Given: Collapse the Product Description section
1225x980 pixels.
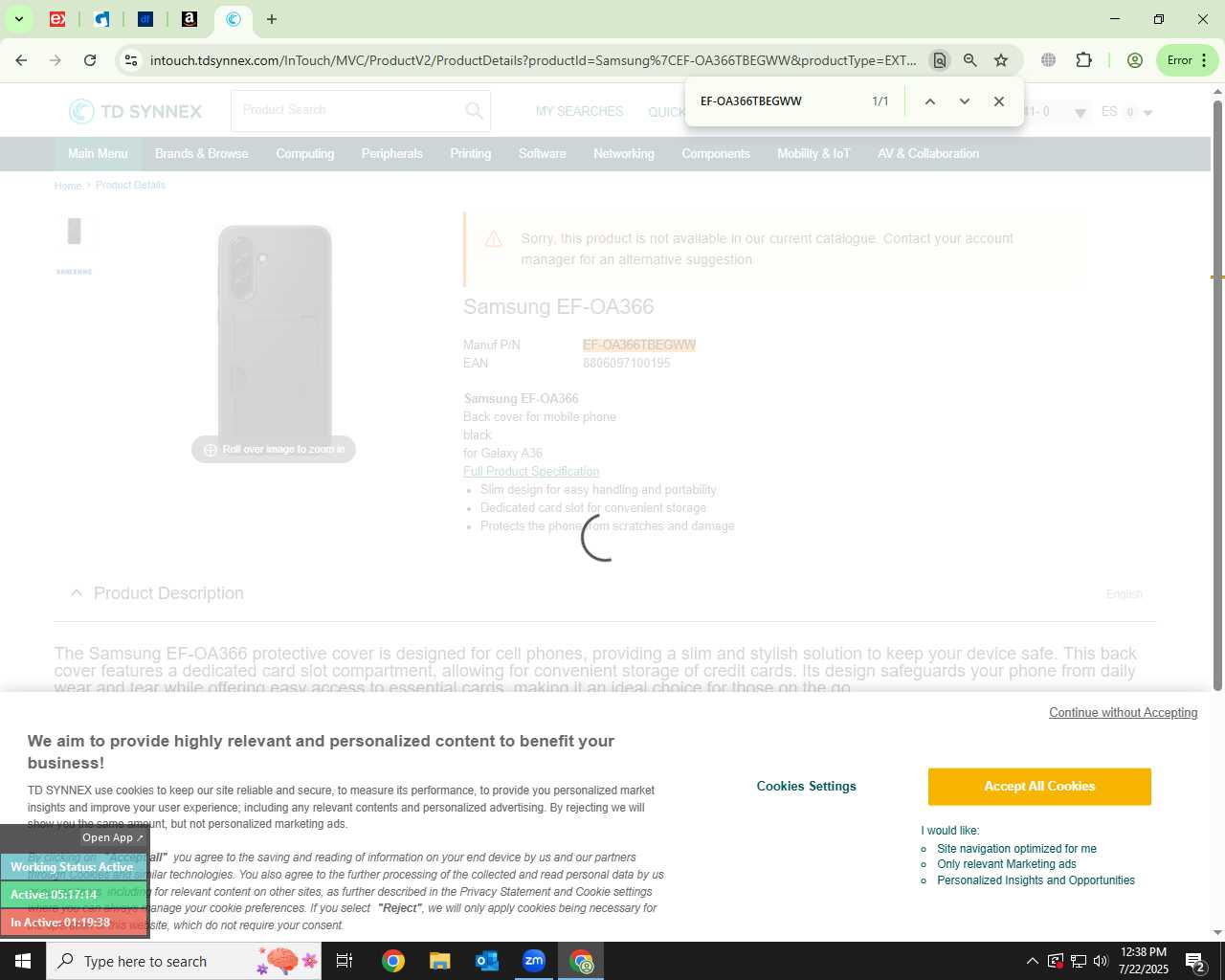Looking at the screenshot, I should point(77,593).
